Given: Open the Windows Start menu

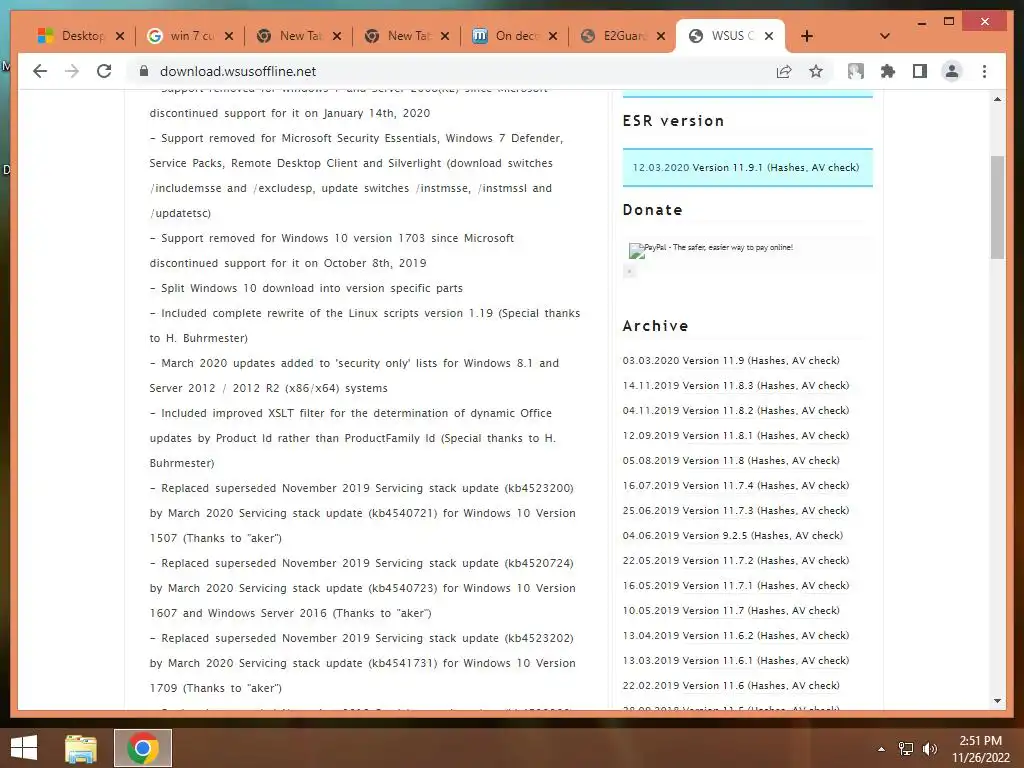Looking at the screenshot, I should (24, 748).
